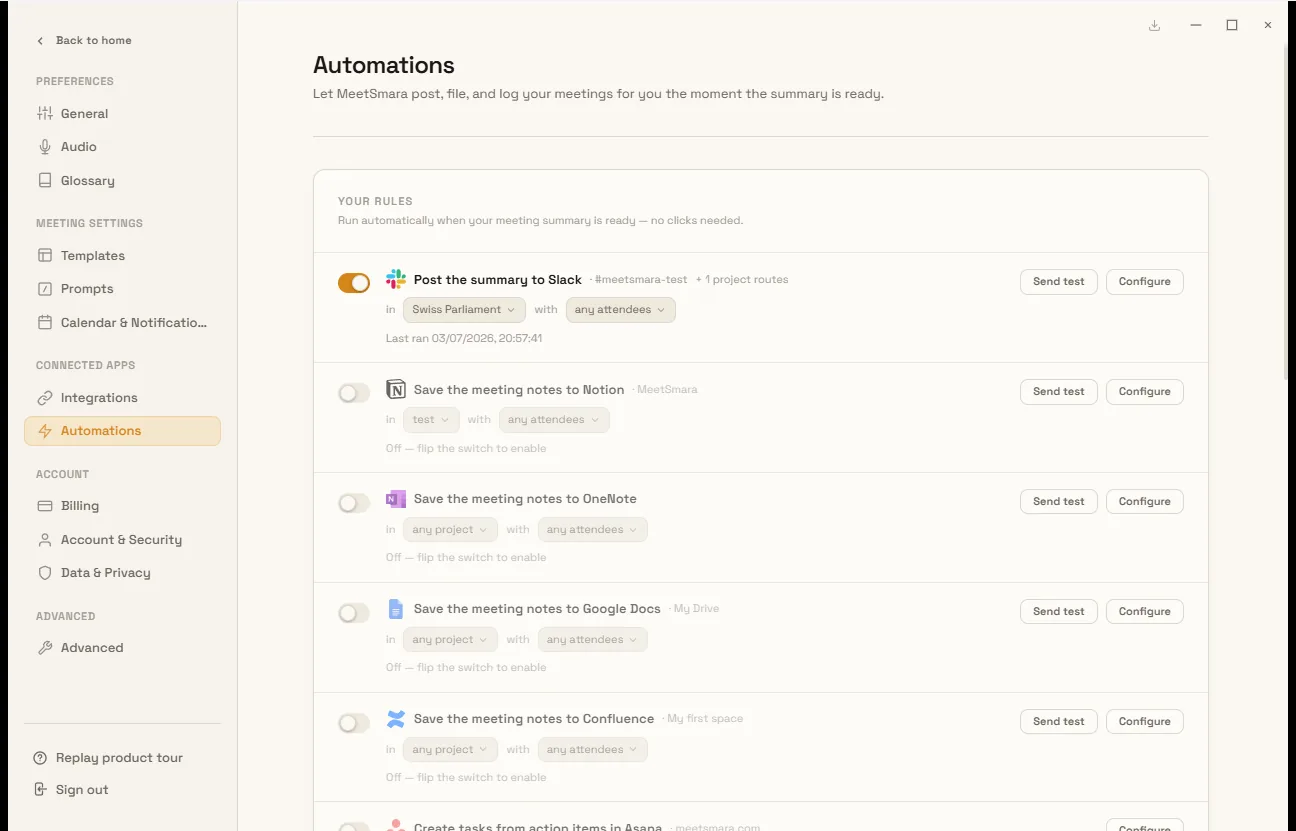The height and width of the screenshot is (831, 1296).
Task: Click the Integrations link icon
Action: pyautogui.click(x=45, y=398)
